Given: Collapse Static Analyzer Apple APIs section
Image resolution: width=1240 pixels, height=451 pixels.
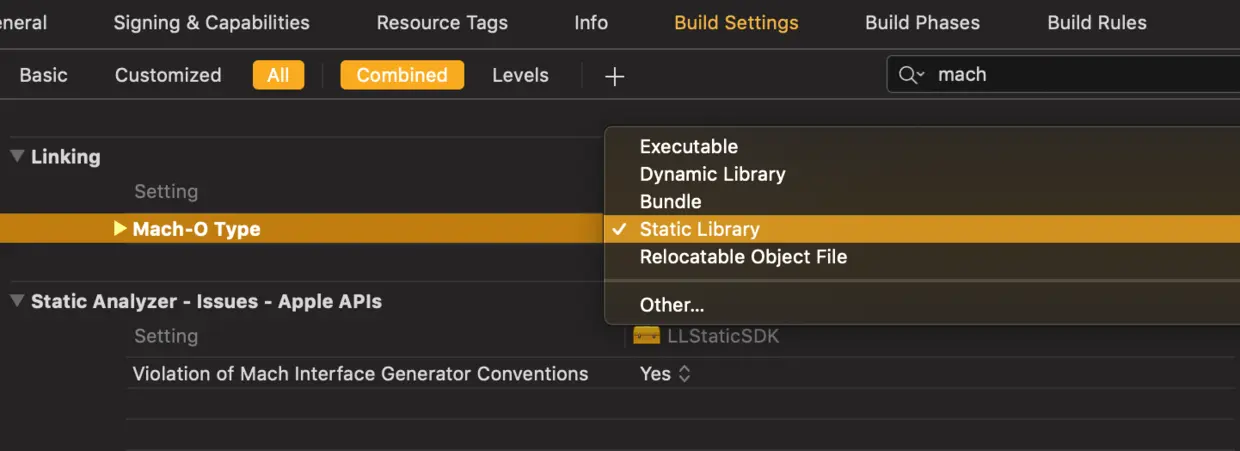Looking at the screenshot, I should click(17, 301).
